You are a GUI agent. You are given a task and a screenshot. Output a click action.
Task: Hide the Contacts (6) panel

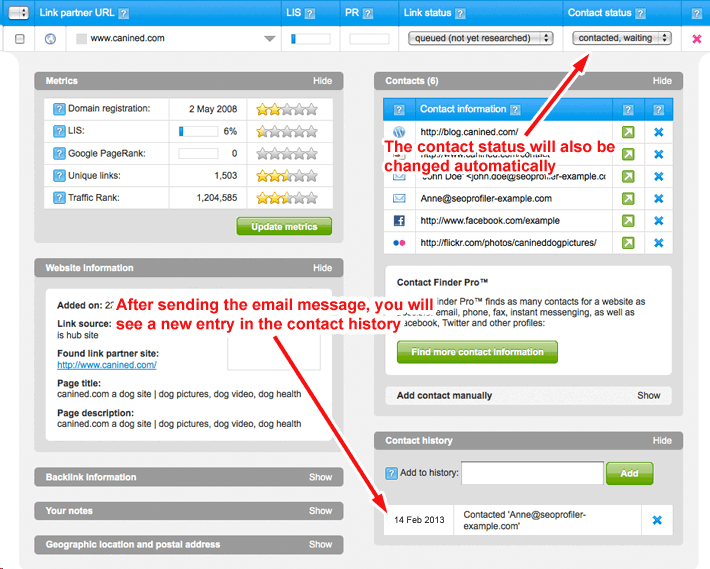click(662, 81)
